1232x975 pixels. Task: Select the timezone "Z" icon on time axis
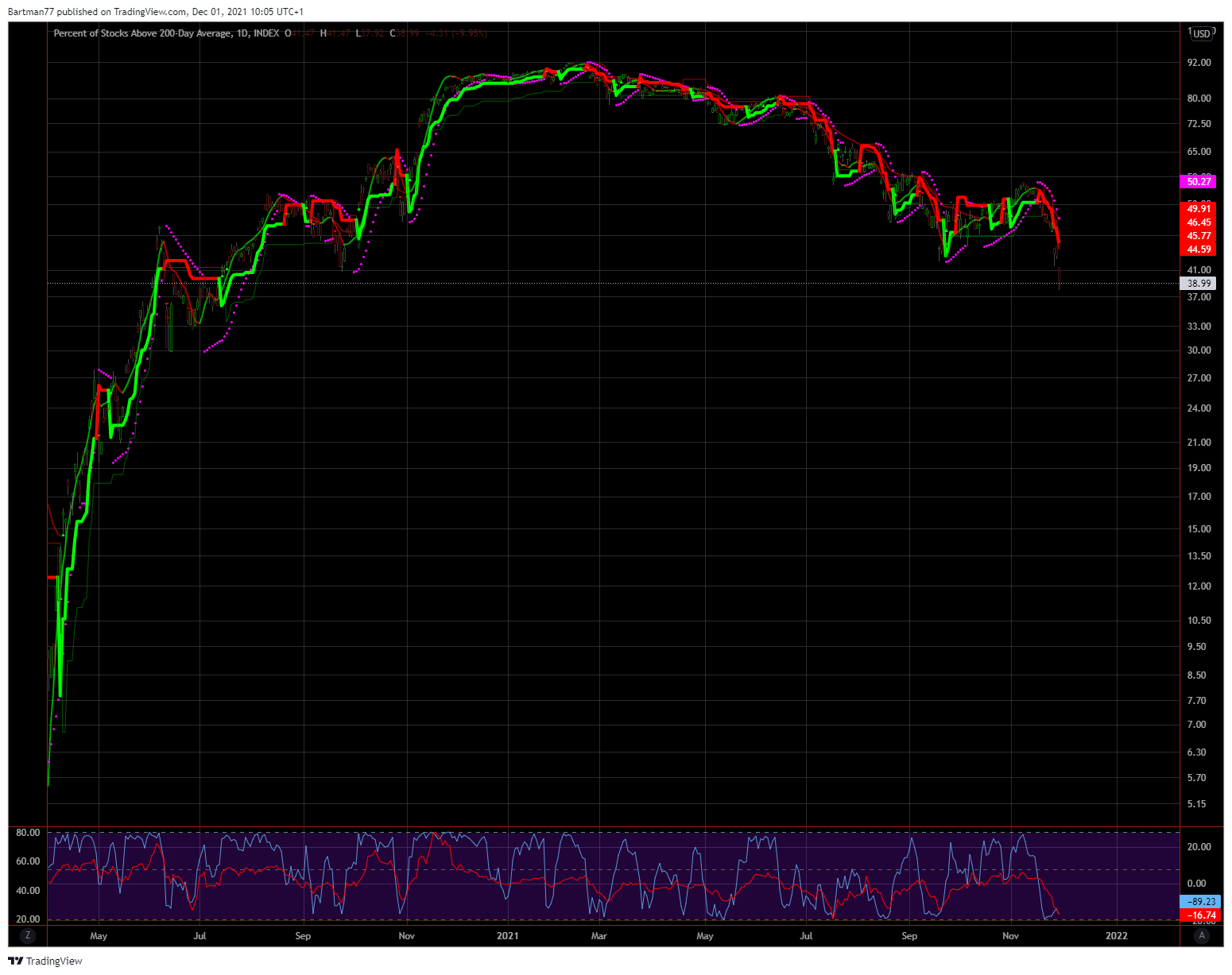click(x=29, y=935)
